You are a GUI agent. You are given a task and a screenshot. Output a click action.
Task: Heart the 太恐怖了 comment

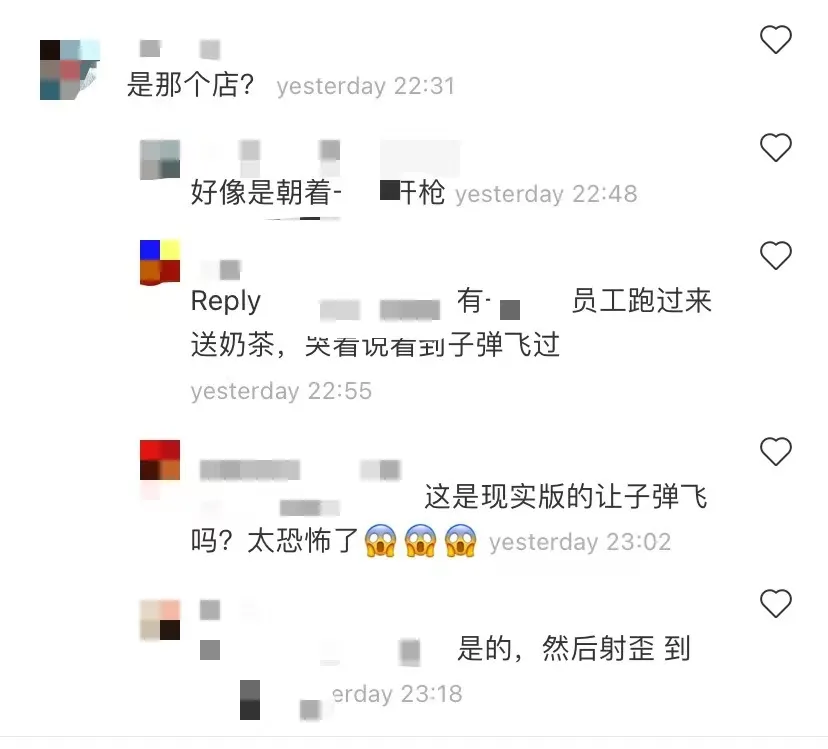click(x=776, y=452)
